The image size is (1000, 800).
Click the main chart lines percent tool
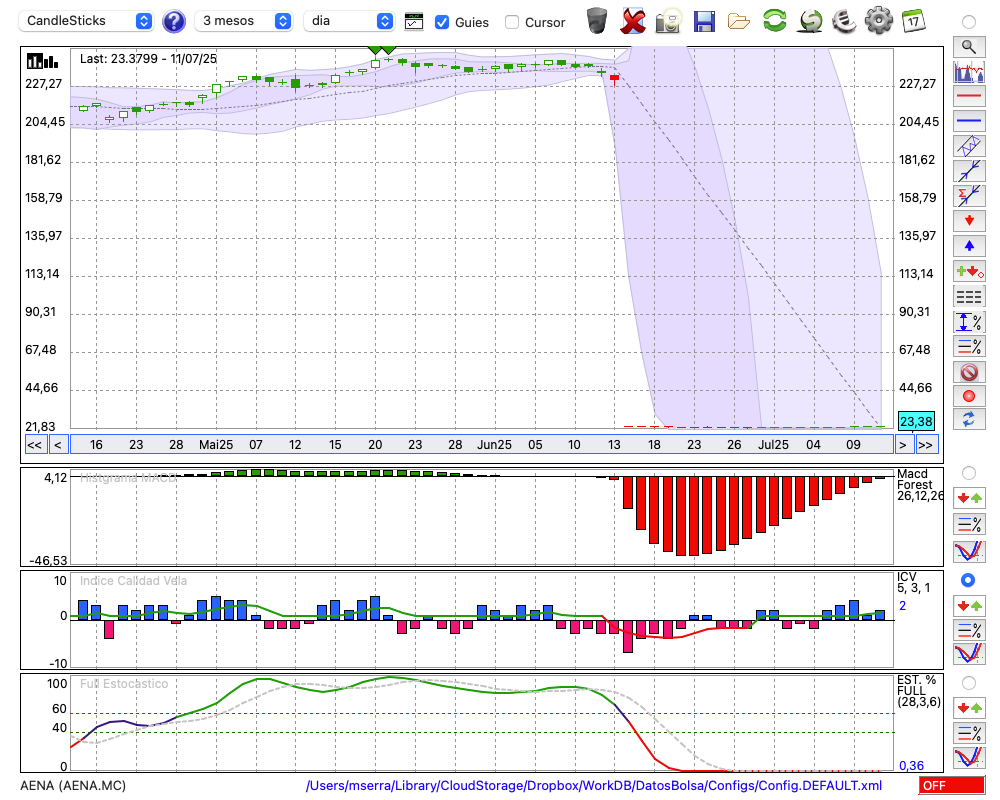[969, 346]
